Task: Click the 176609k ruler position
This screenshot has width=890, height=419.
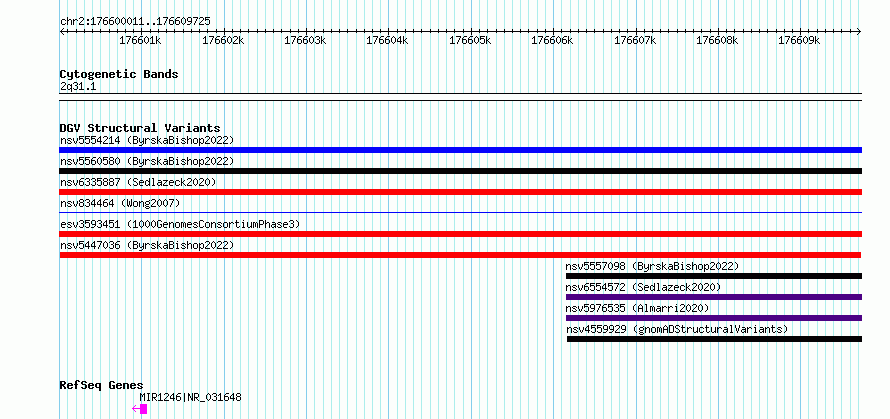Action: click(x=799, y=41)
